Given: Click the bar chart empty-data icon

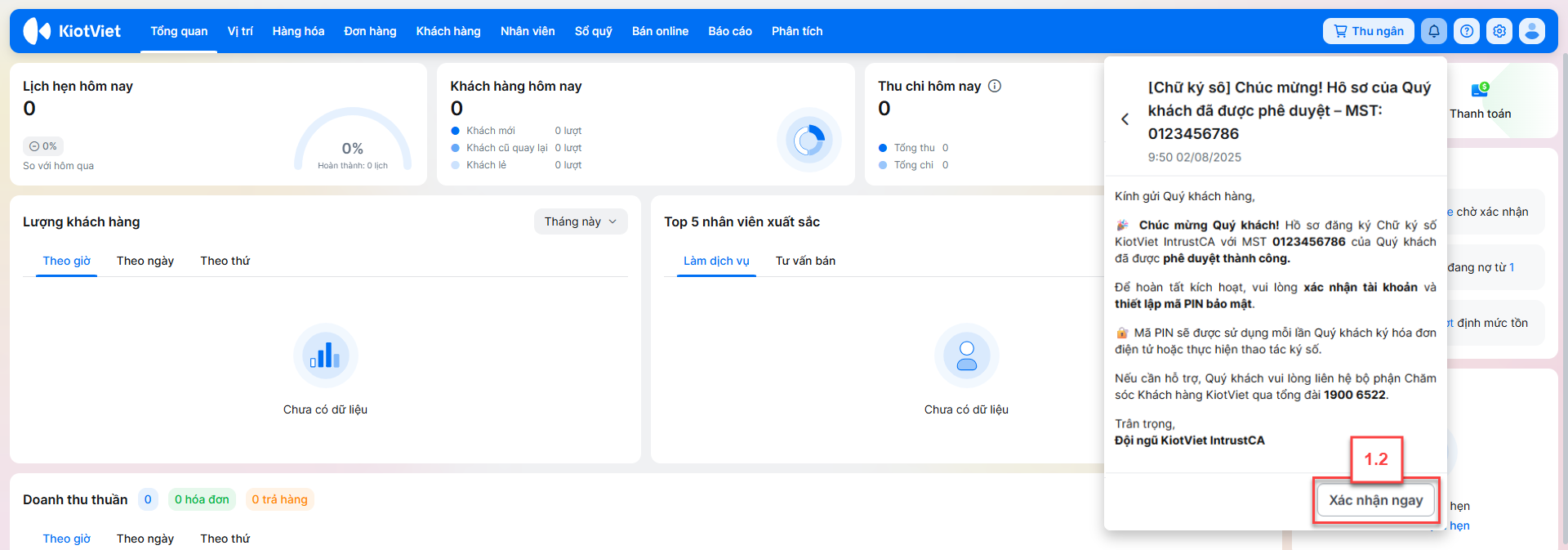Looking at the screenshot, I should [x=325, y=355].
